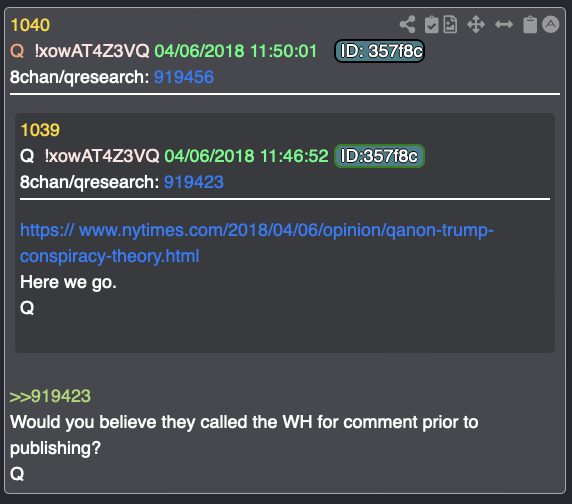
Task: Click the horizontal double-arrow width icon
Action: coord(504,24)
